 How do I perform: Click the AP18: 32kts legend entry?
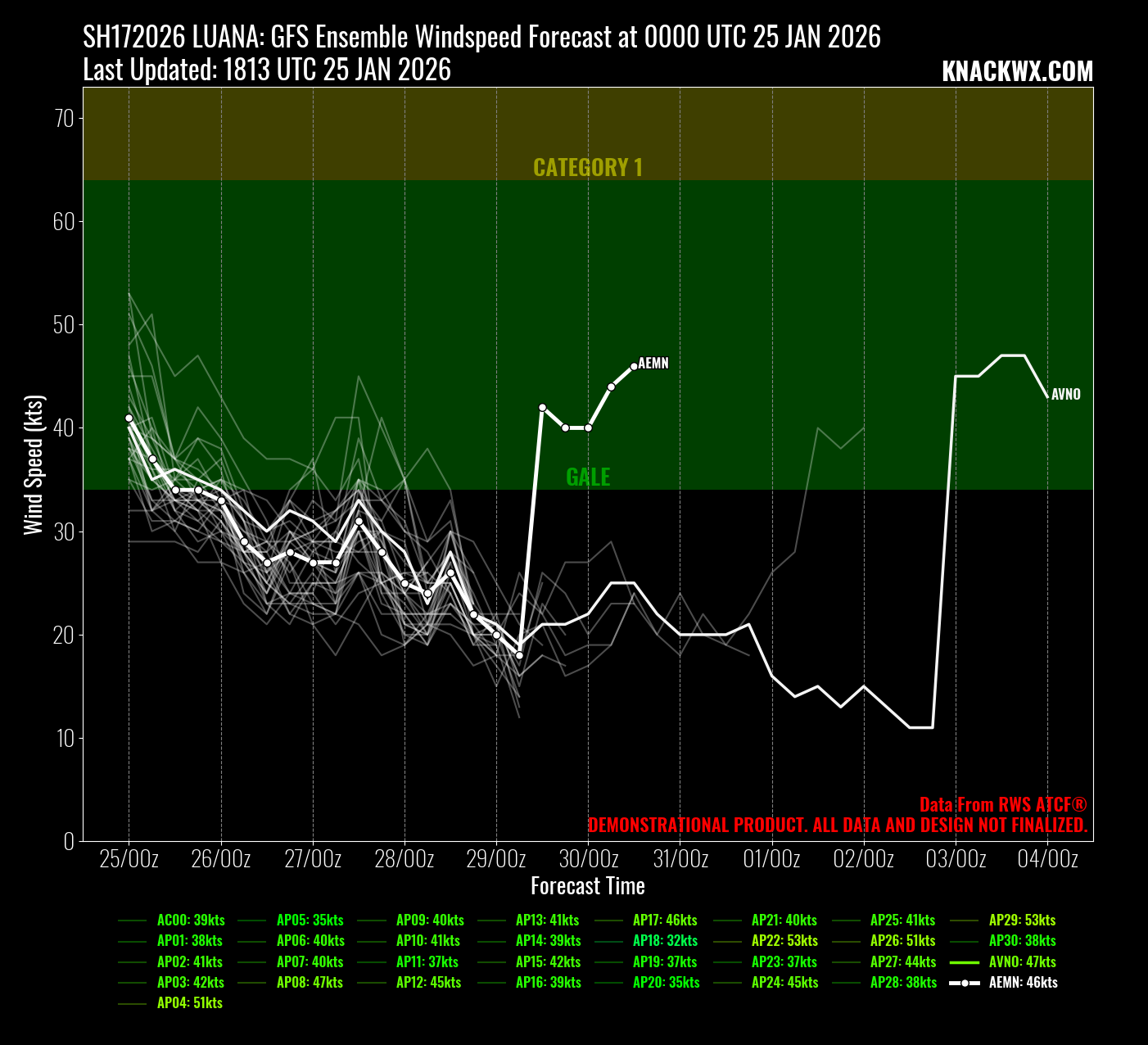tap(665, 941)
